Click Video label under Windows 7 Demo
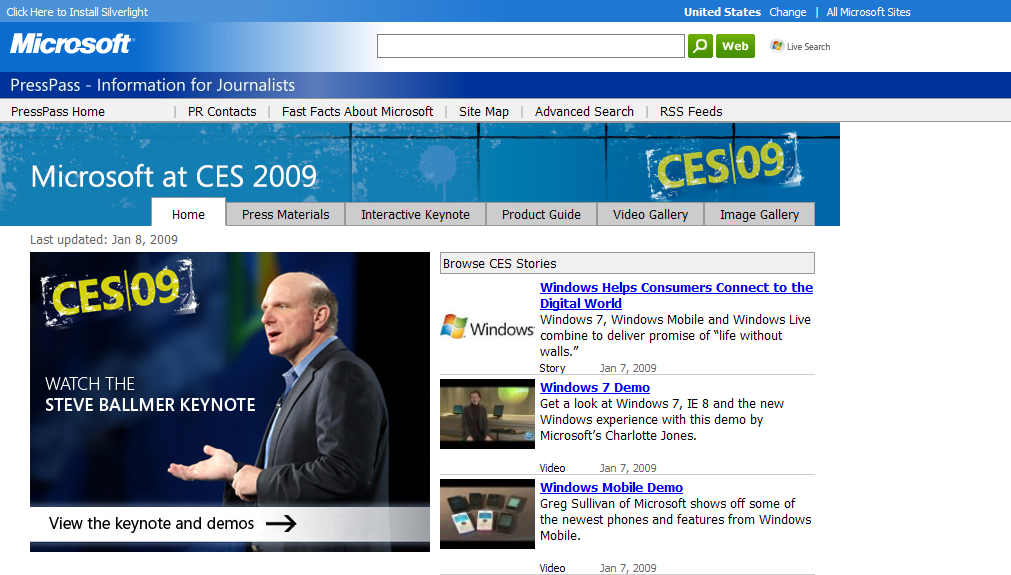 click(x=552, y=468)
